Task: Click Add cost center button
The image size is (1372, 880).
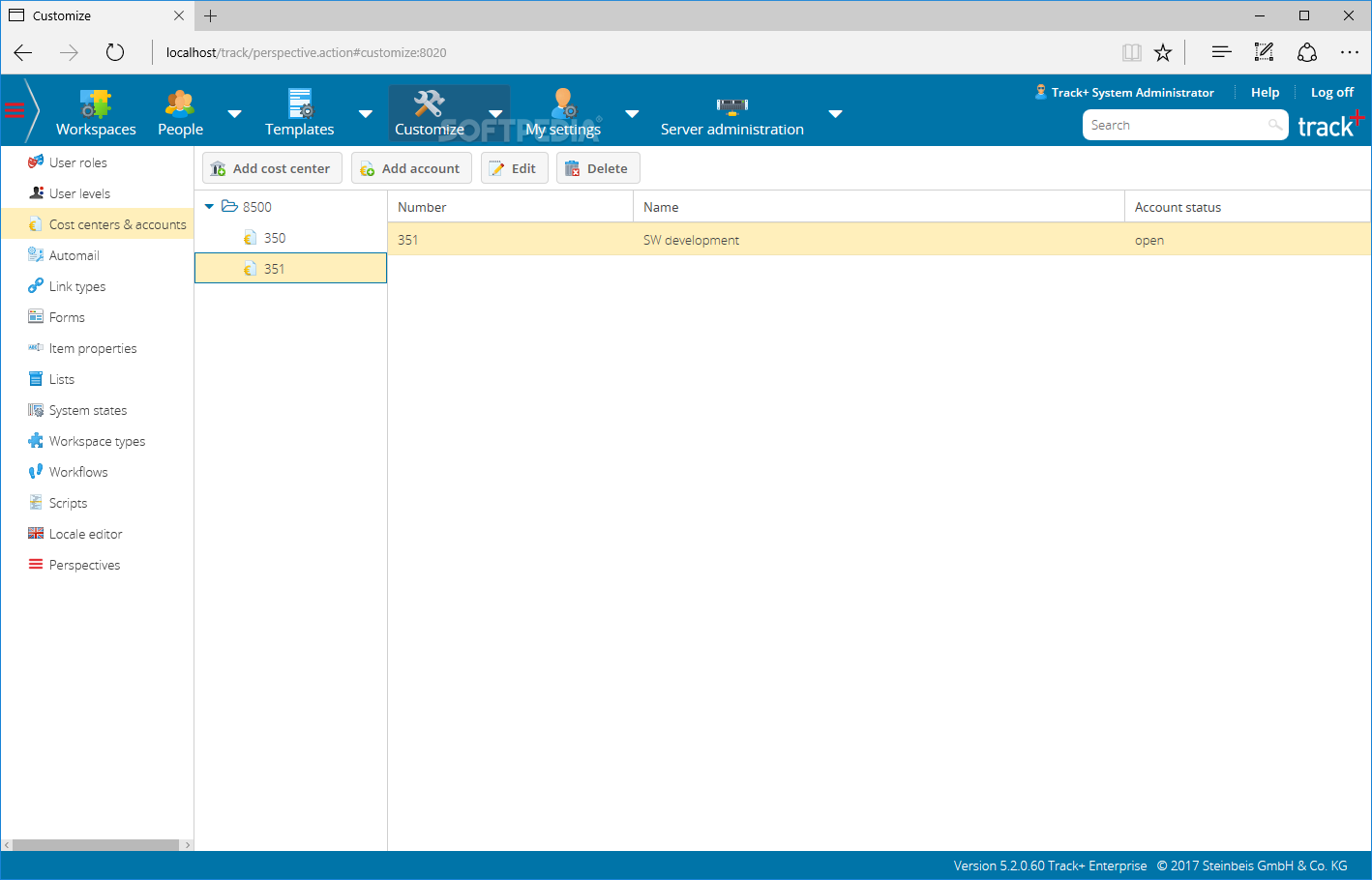Action: pyautogui.click(x=272, y=168)
